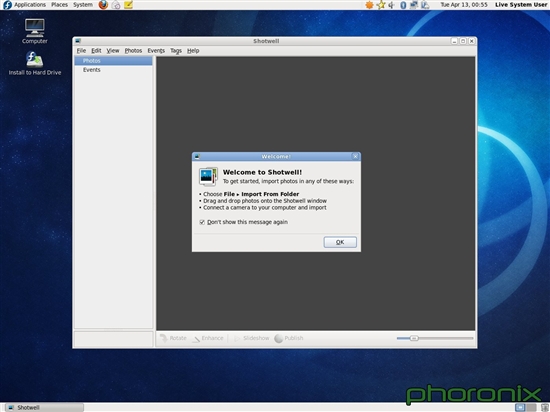Click the Shotwell photos icon in dialog

[x=208, y=176]
